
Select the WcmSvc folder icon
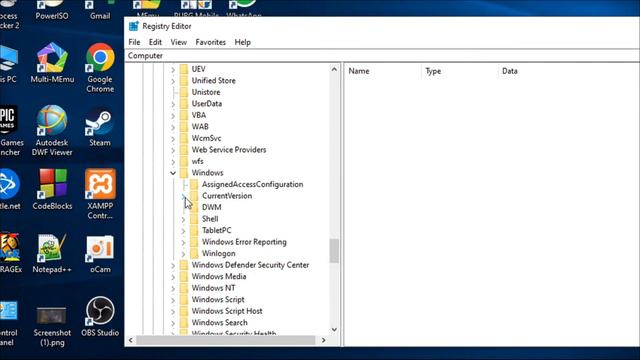click(x=184, y=138)
